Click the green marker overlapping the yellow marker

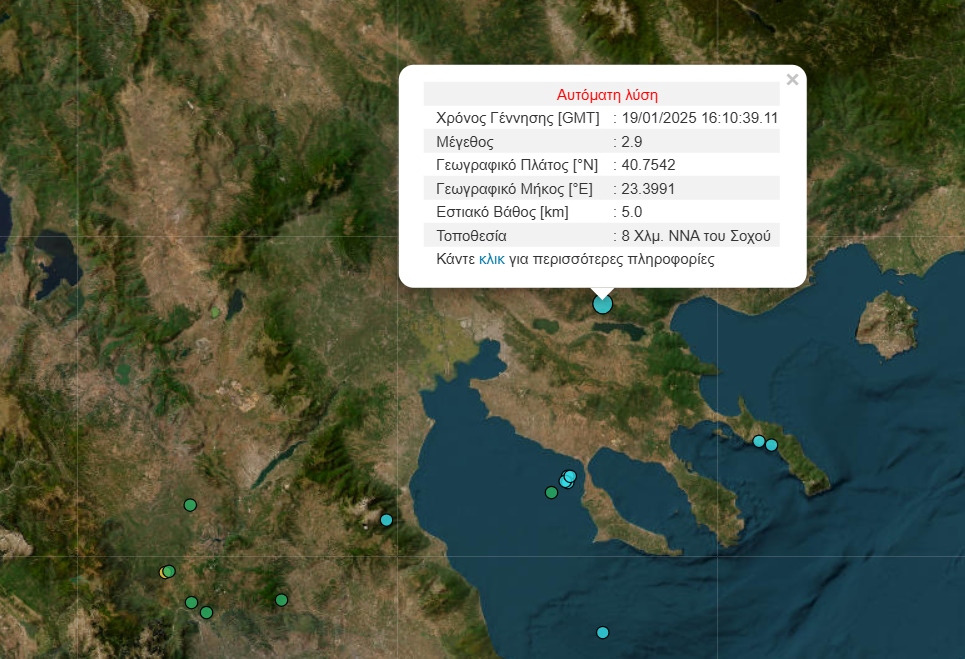pos(170,571)
